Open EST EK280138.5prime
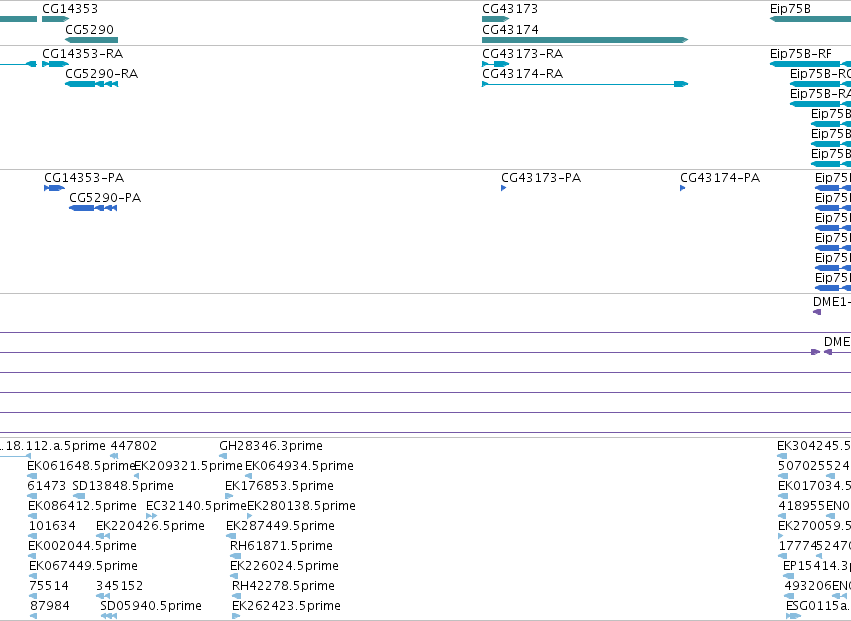Viewport: 851px width, 621px height. (302, 506)
